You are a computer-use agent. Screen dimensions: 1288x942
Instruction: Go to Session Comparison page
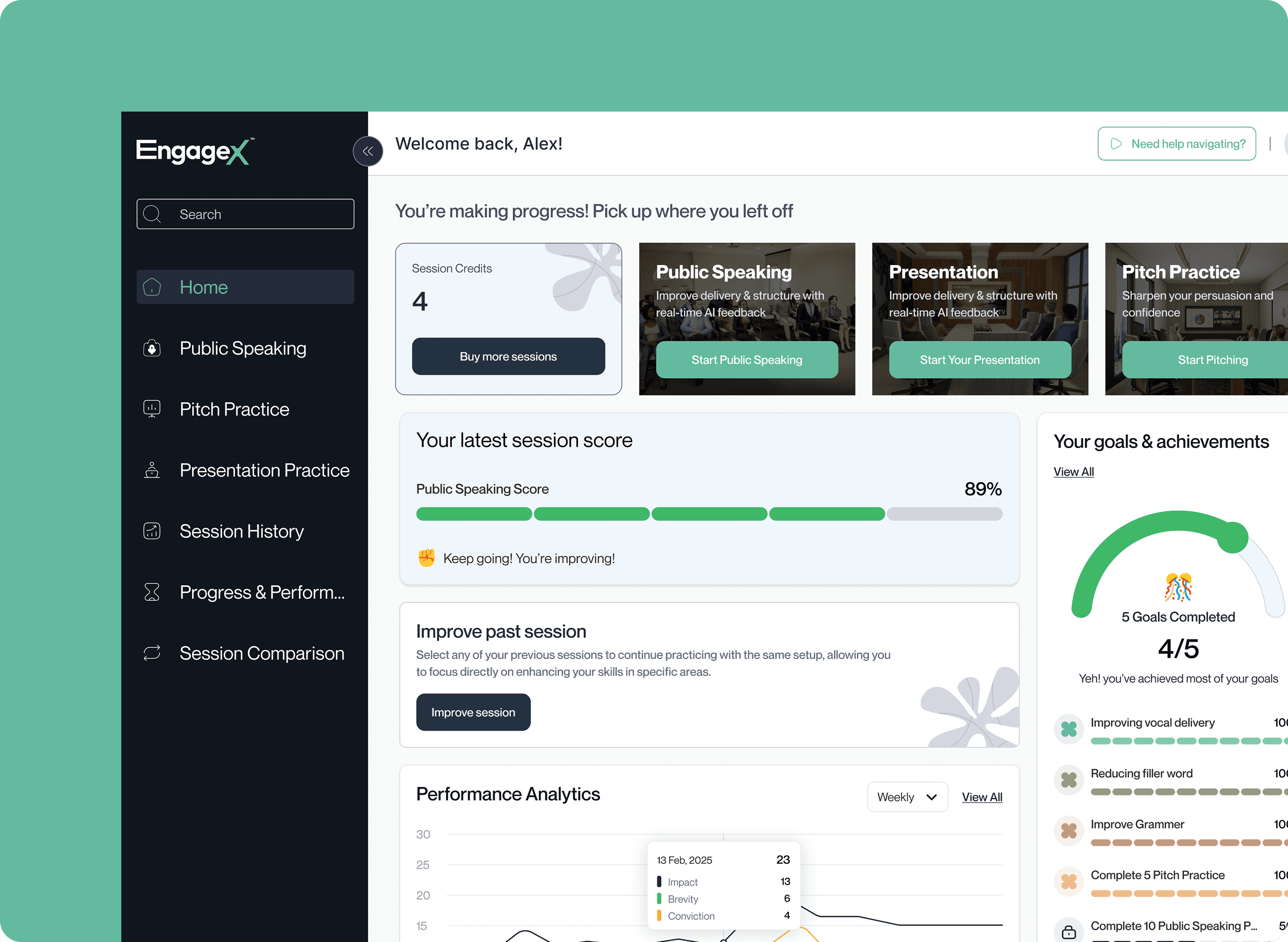(x=262, y=653)
